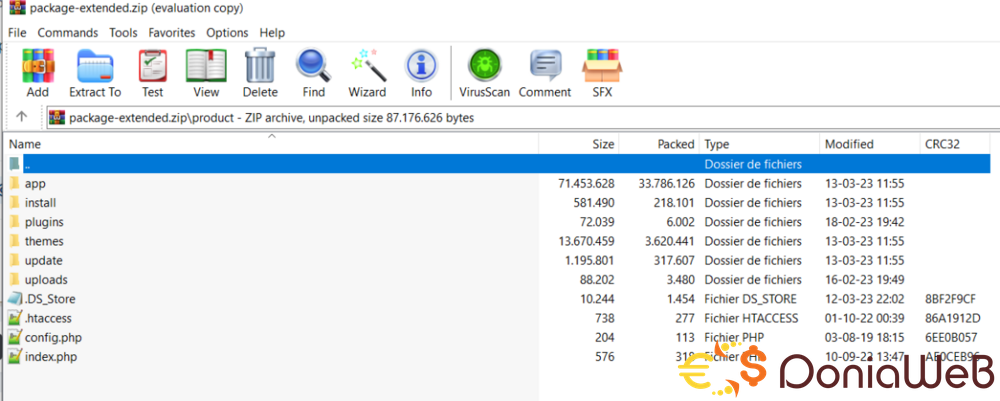The image size is (1000, 401).
Task: Click the WinRAR title bar icon
Action: [x=17, y=9]
